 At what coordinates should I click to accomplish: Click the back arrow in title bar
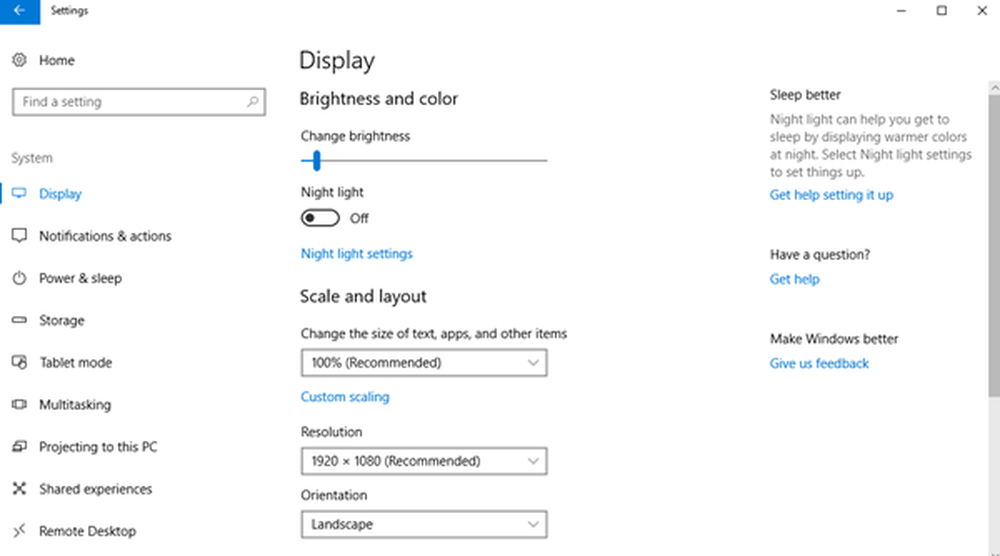point(19,11)
